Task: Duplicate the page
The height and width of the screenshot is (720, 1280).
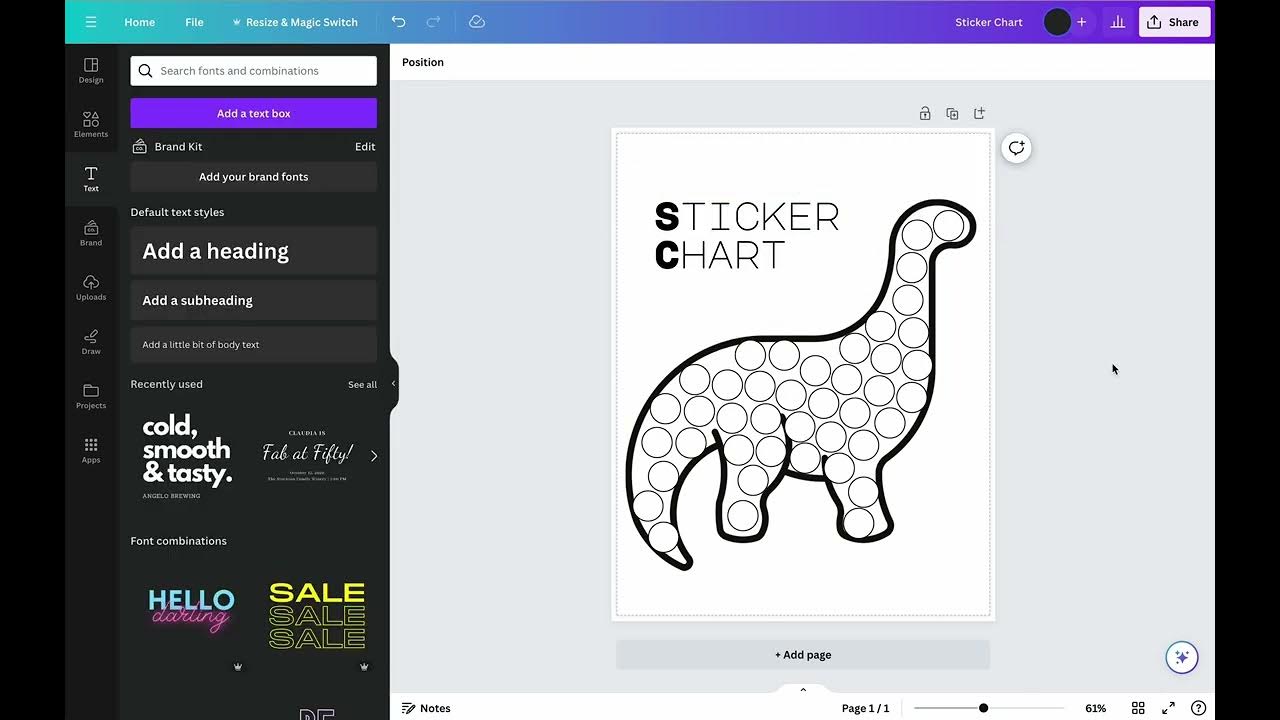Action: pyautogui.click(x=952, y=114)
